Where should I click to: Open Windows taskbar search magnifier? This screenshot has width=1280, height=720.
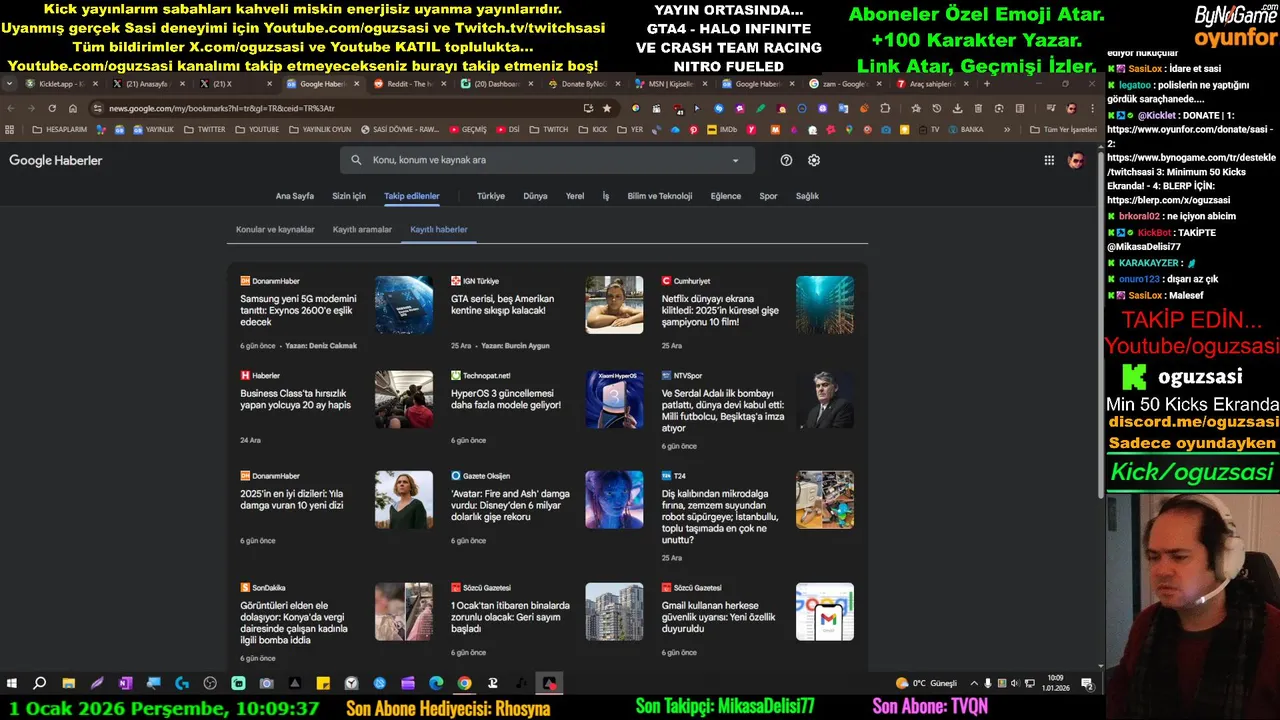point(40,684)
